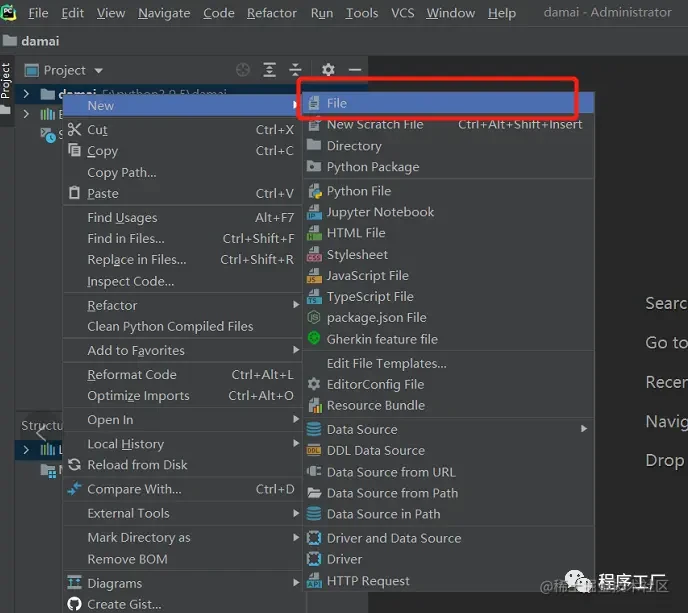This screenshot has height=613, width=688.
Task: Open the Help menu
Action: (x=502, y=13)
